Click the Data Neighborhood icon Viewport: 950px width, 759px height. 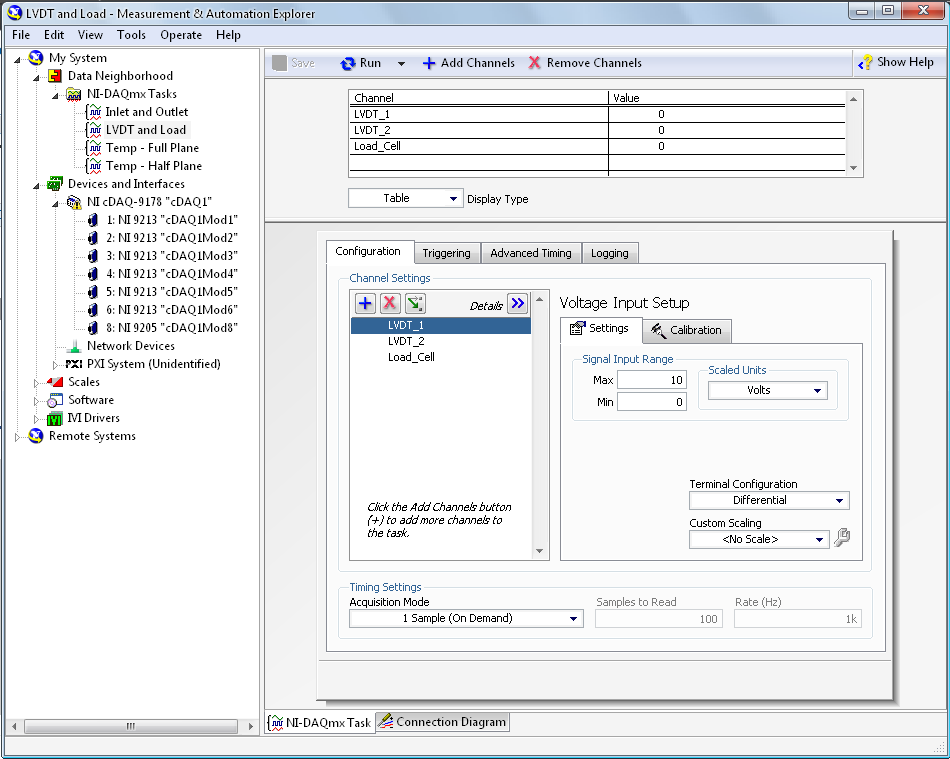coord(55,76)
